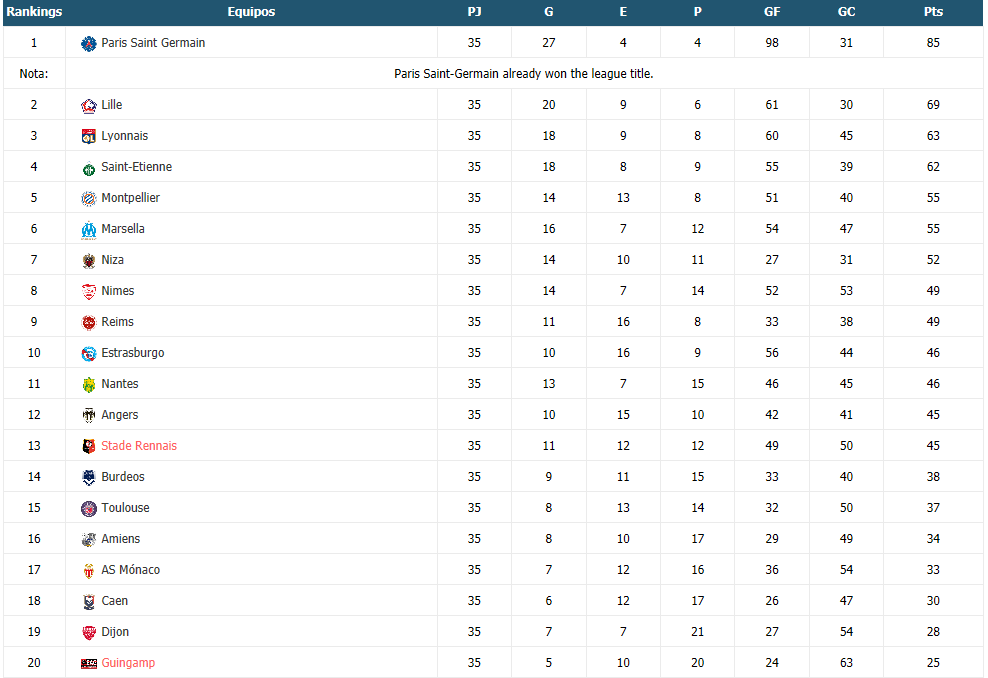Screen dimensions: 988x678
Task: Click Dijon team name
Action: [115, 631]
